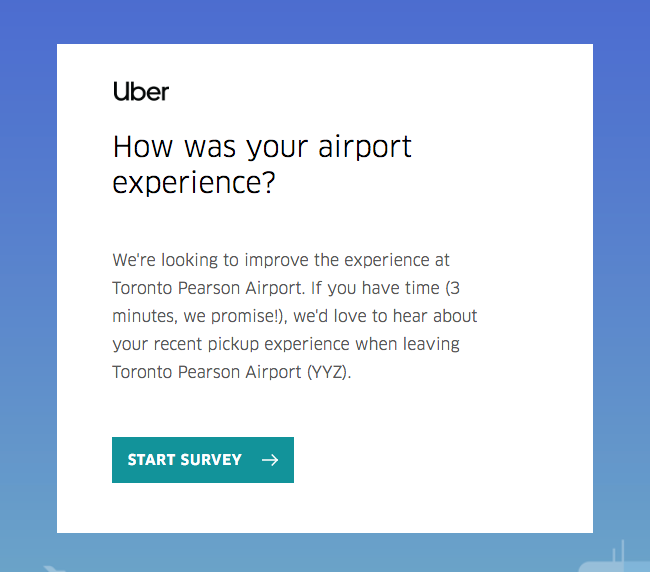This screenshot has height=572, width=650.
Task: Click the START SURVEY text label
Action: click(x=184, y=460)
